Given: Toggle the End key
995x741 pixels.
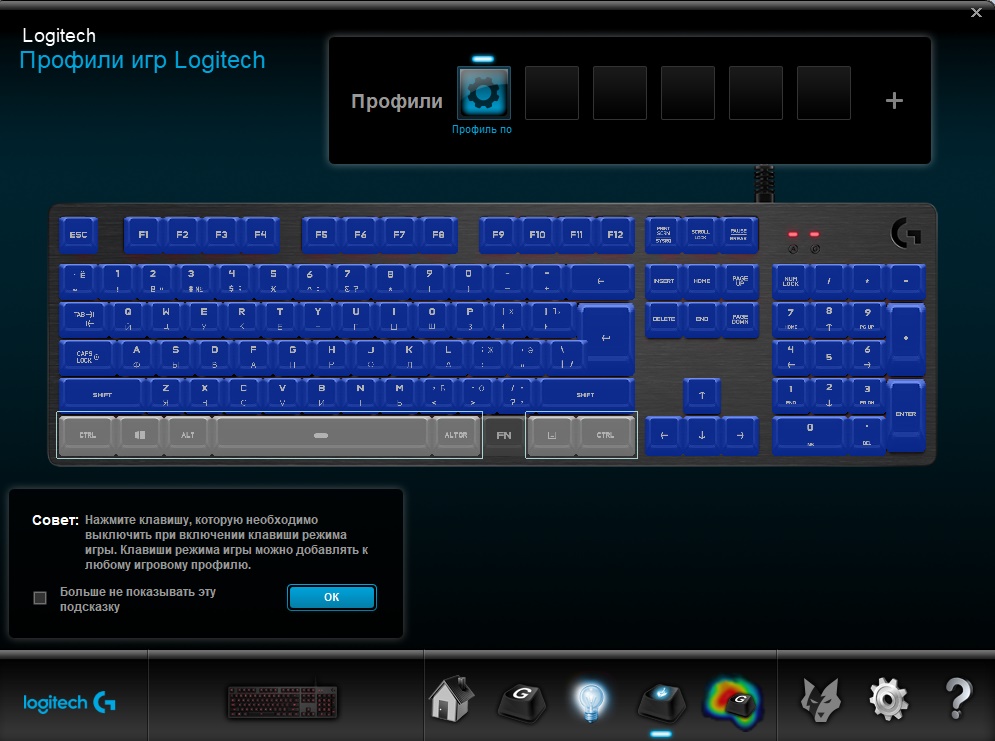Looking at the screenshot, I should (702, 319).
